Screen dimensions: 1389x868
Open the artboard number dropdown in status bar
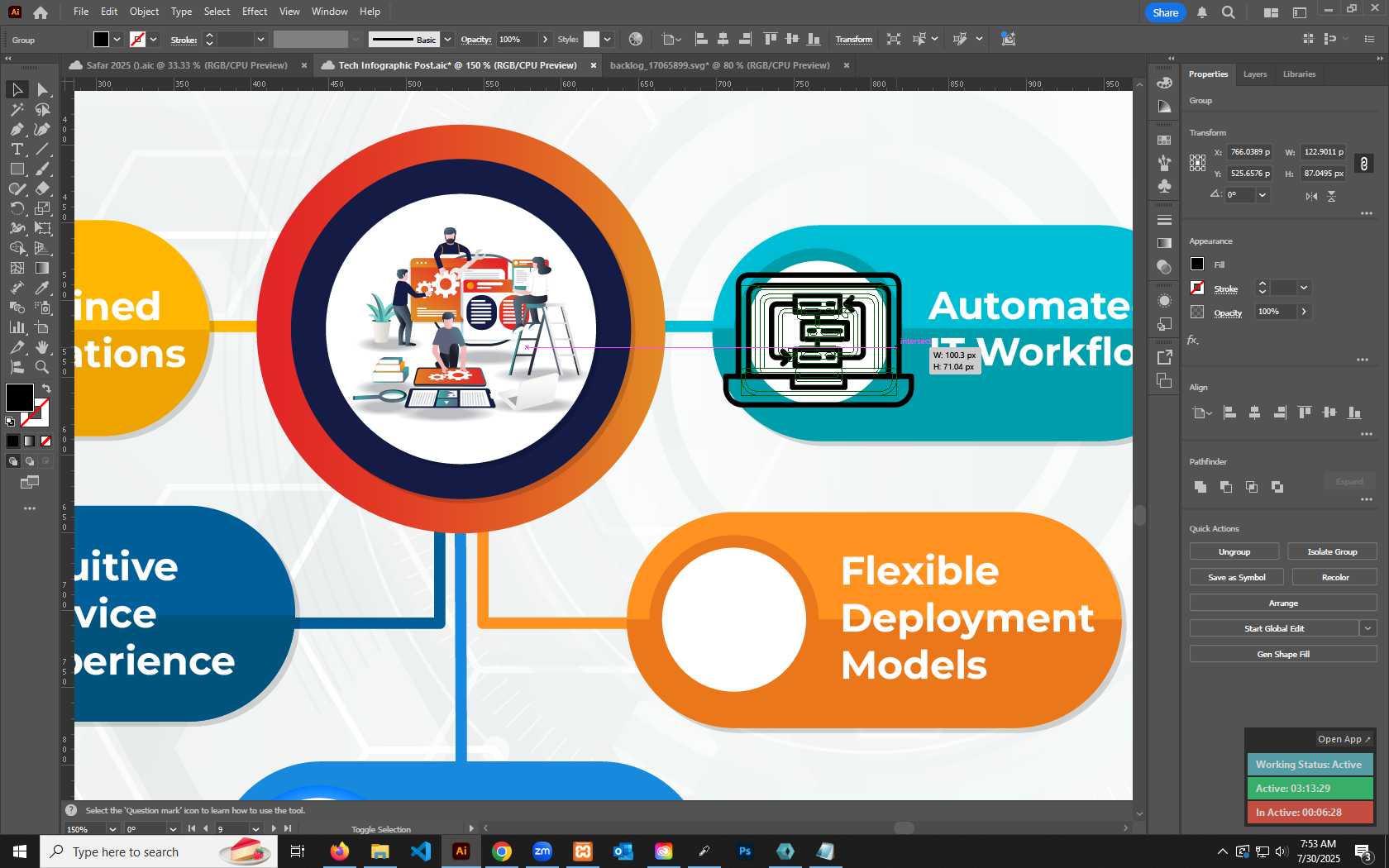click(x=255, y=829)
